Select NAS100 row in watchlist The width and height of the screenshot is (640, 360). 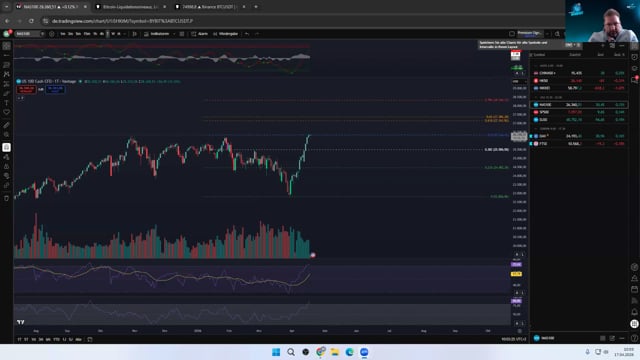pos(578,105)
